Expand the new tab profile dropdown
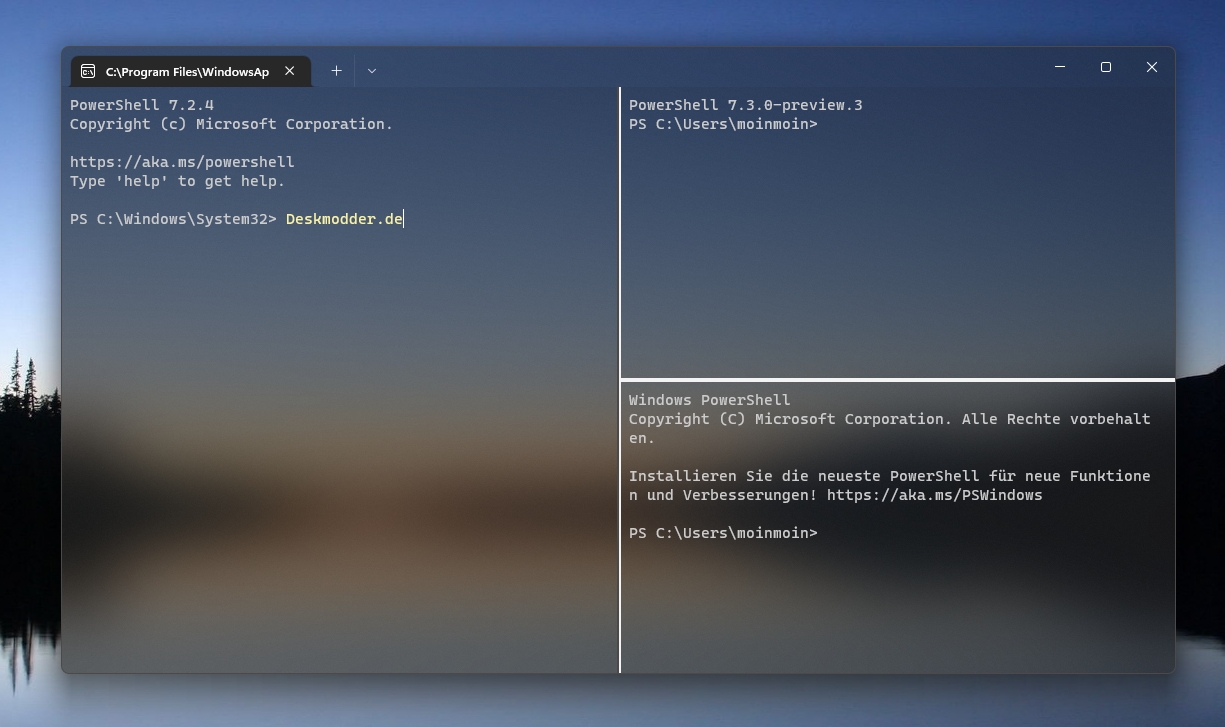The width and height of the screenshot is (1225, 727). pyautogui.click(x=372, y=71)
